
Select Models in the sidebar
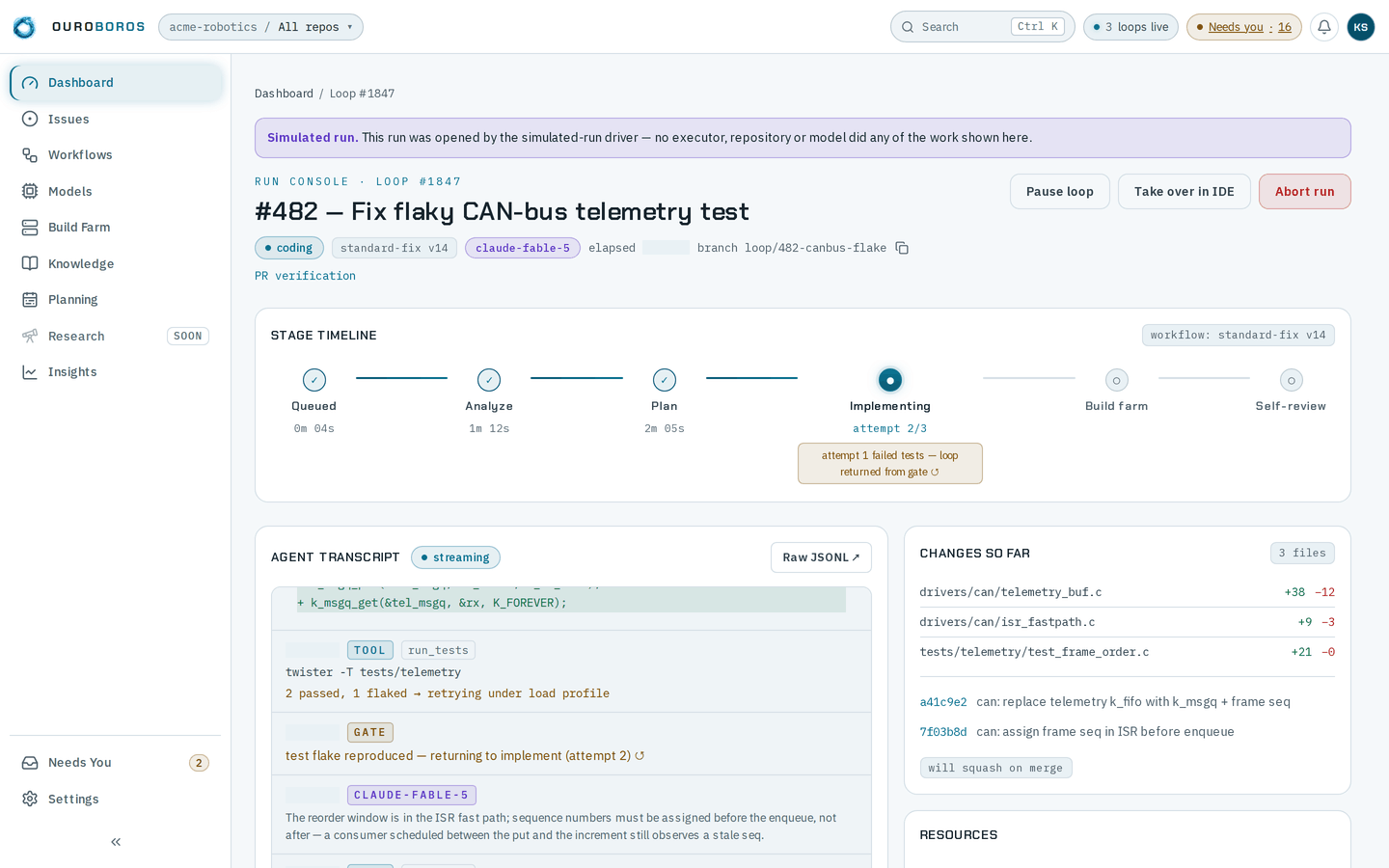[117, 191]
